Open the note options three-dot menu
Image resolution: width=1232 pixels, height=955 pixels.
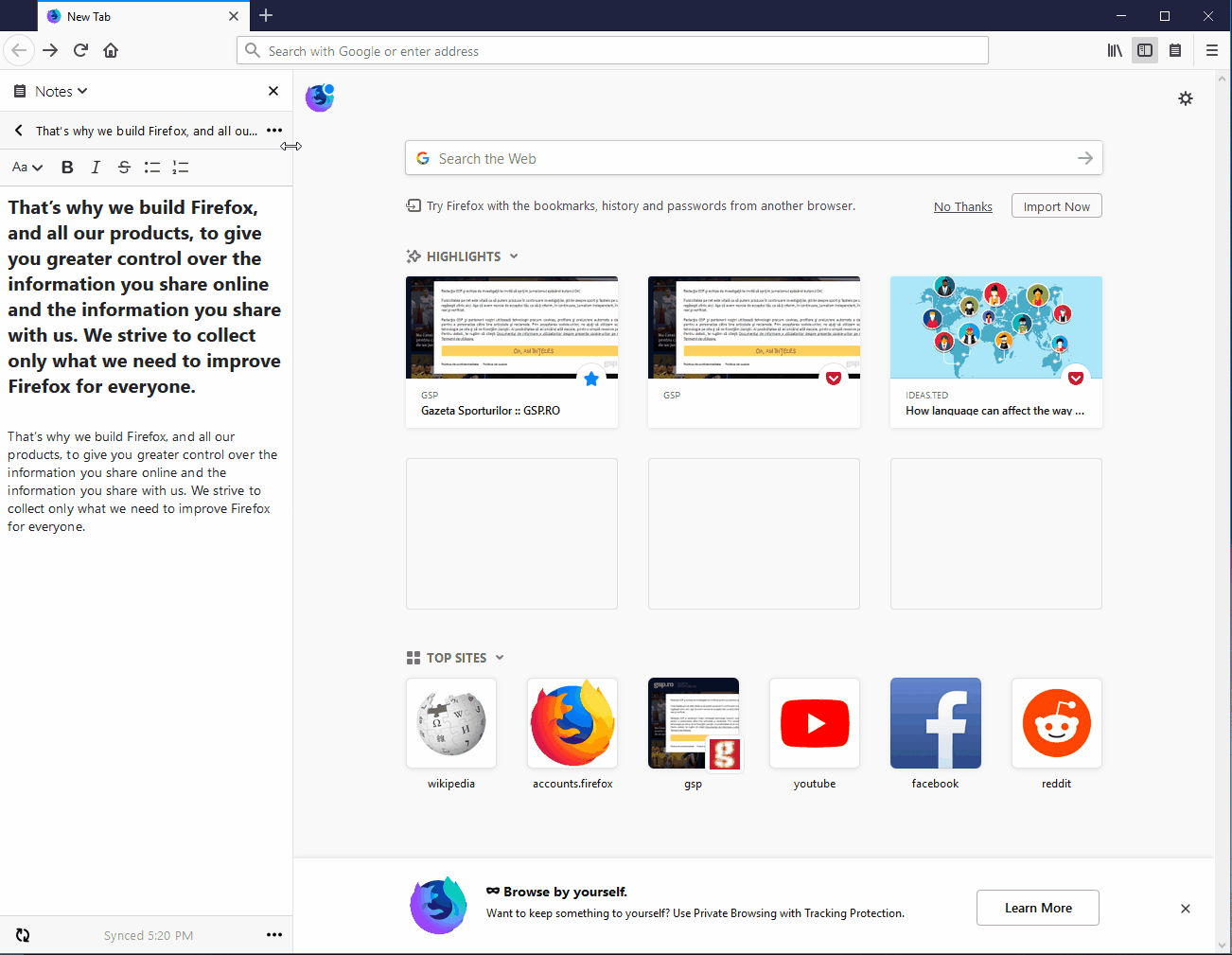[274, 131]
